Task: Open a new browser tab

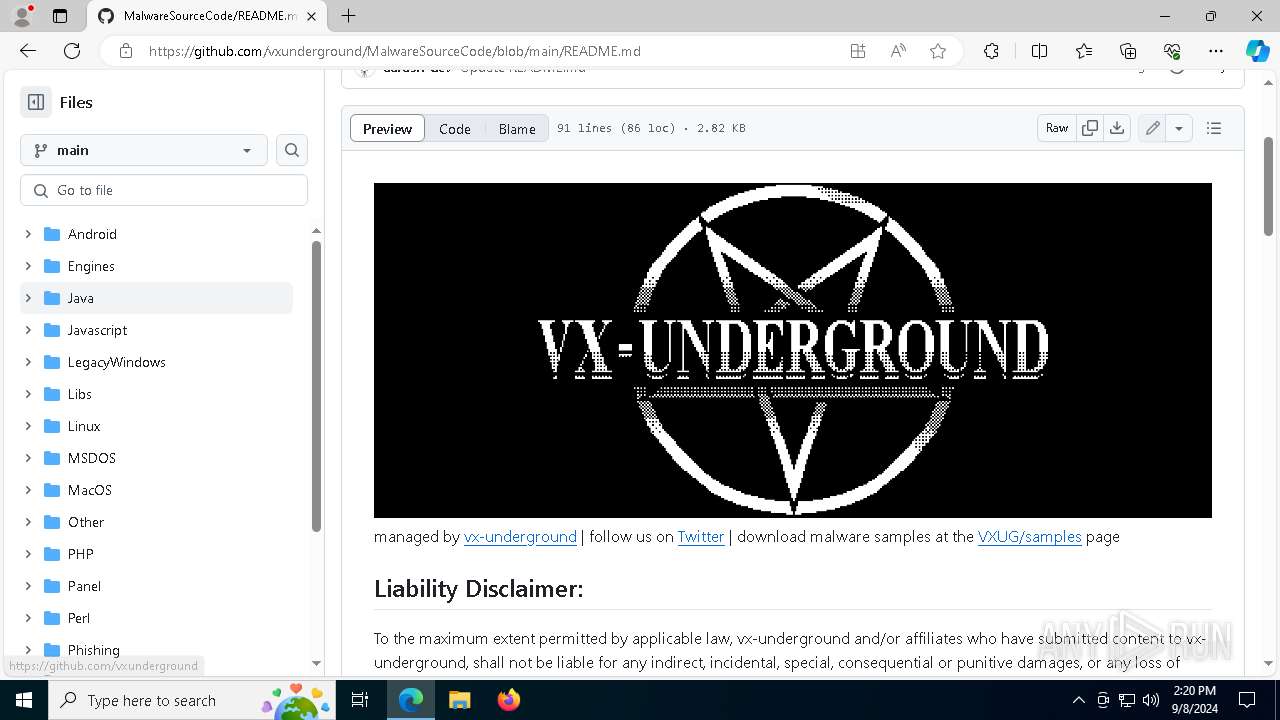Action: 348,16
